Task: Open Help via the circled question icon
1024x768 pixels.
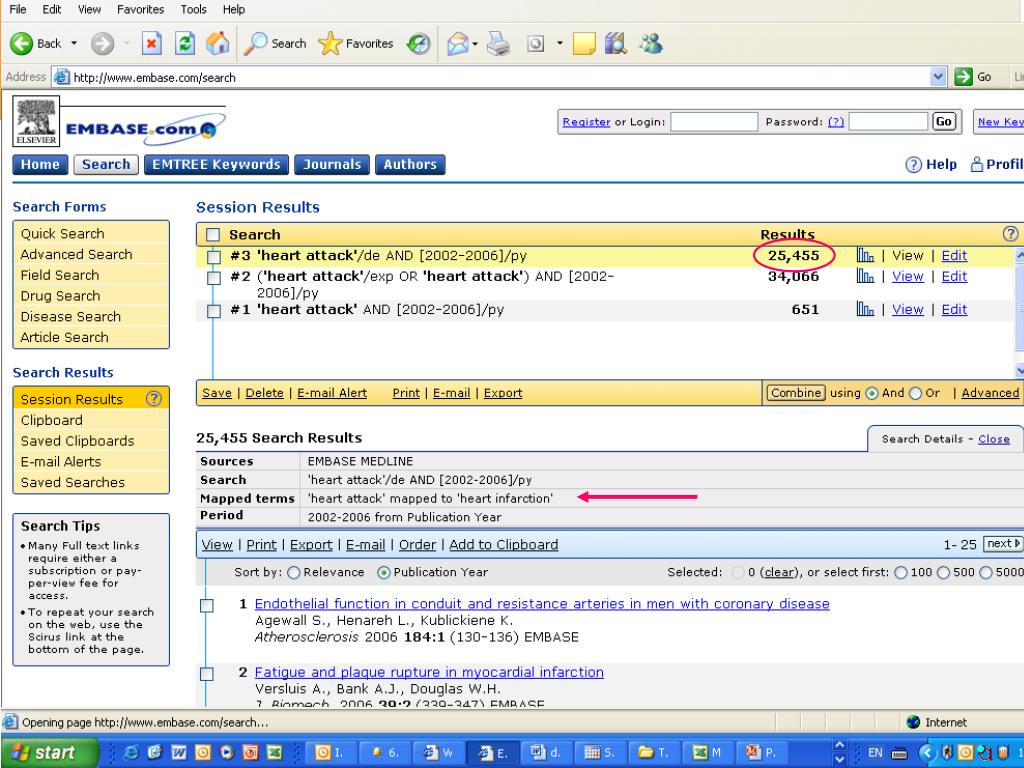Action: 913,165
